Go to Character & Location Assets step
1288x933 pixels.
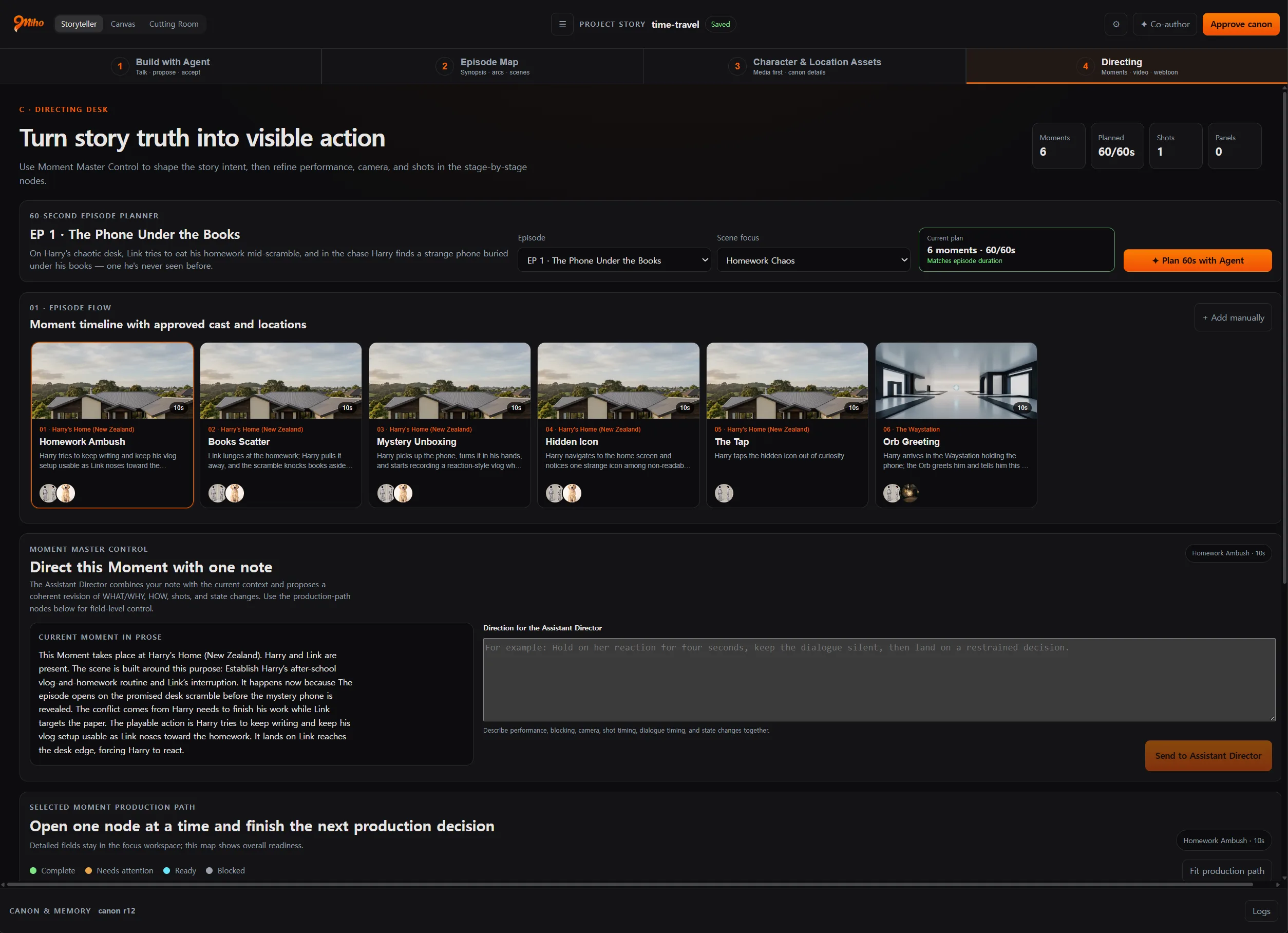[805, 66]
